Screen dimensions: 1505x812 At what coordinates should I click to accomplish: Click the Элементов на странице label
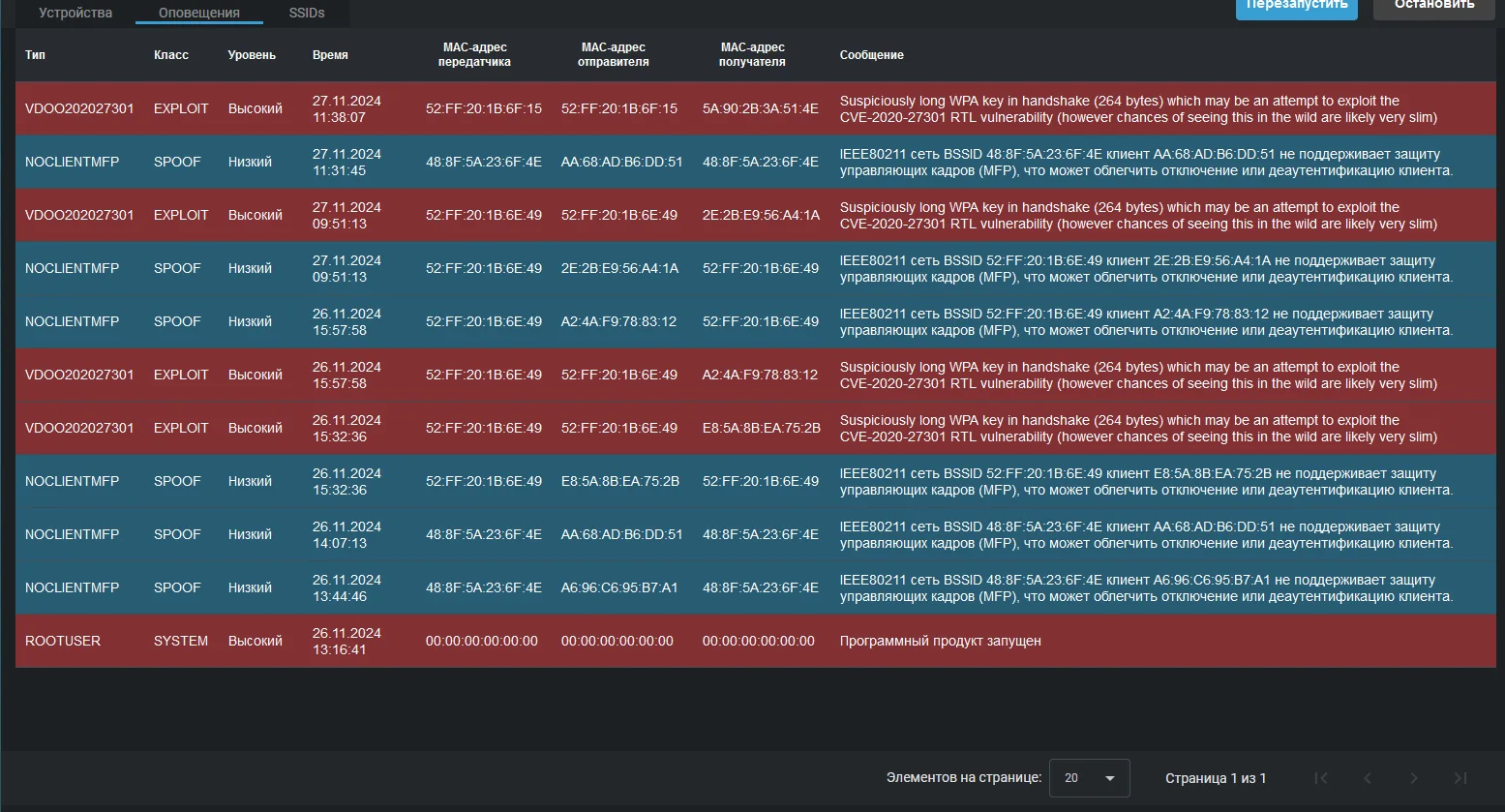[x=964, y=777]
